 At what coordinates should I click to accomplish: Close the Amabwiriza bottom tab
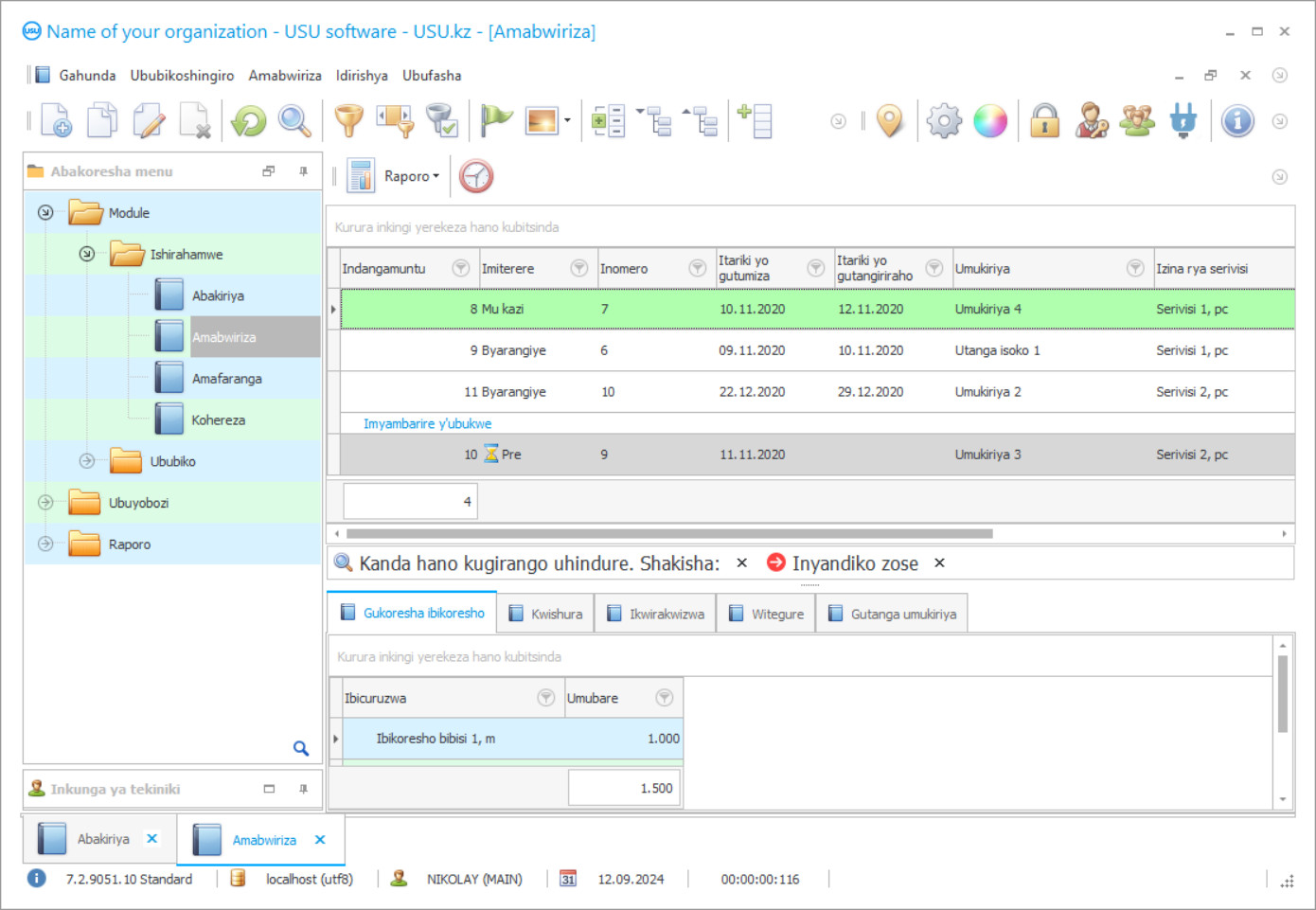coord(320,840)
